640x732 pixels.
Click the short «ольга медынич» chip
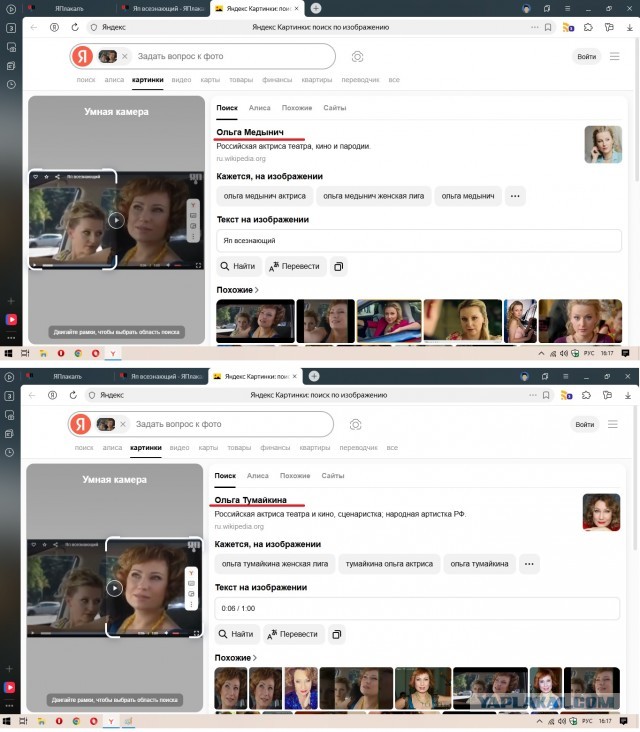tap(468, 196)
